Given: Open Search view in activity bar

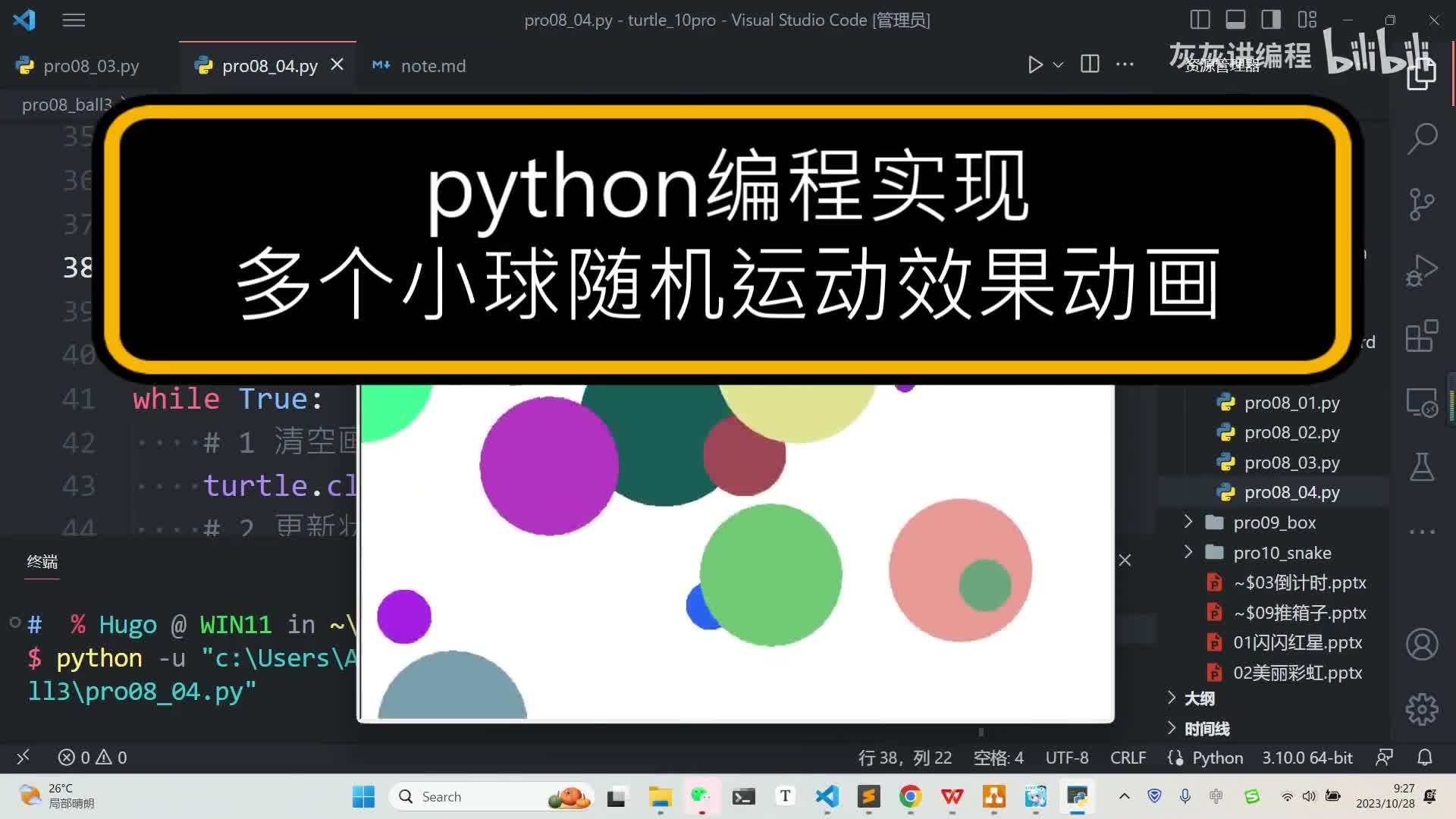Looking at the screenshot, I should (1422, 138).
